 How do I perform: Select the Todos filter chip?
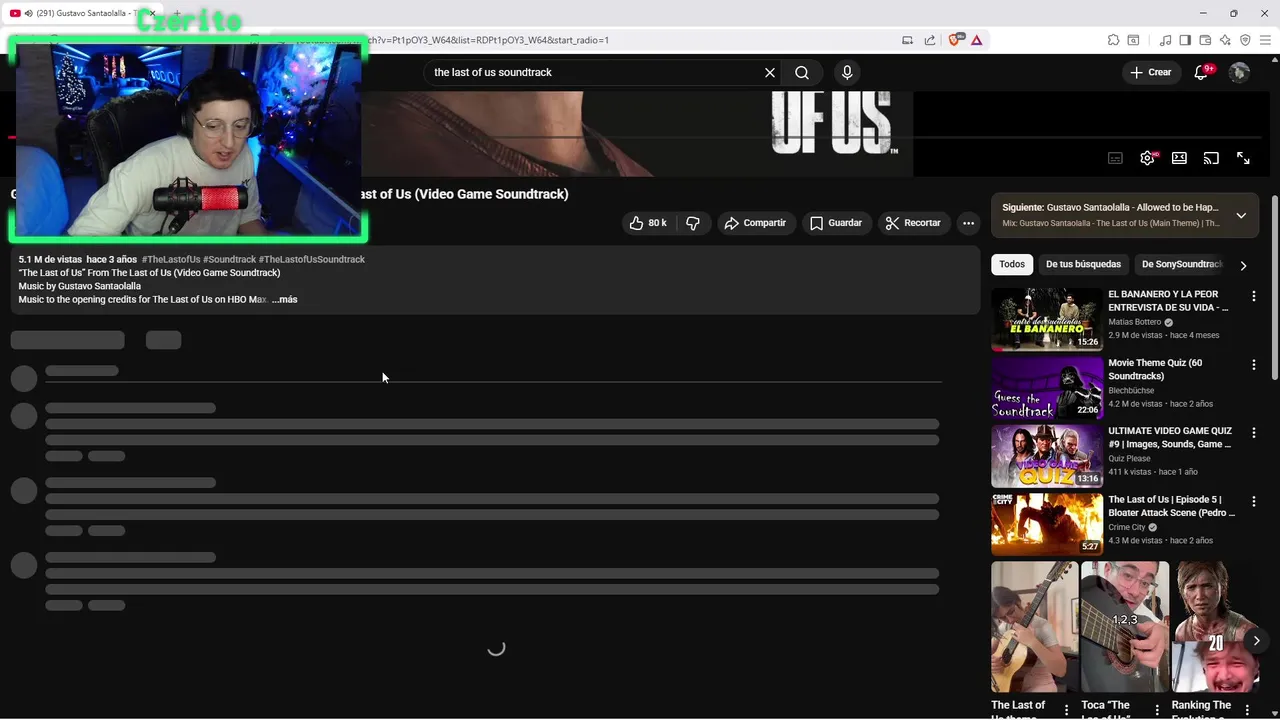click(x=1012, y=264)
